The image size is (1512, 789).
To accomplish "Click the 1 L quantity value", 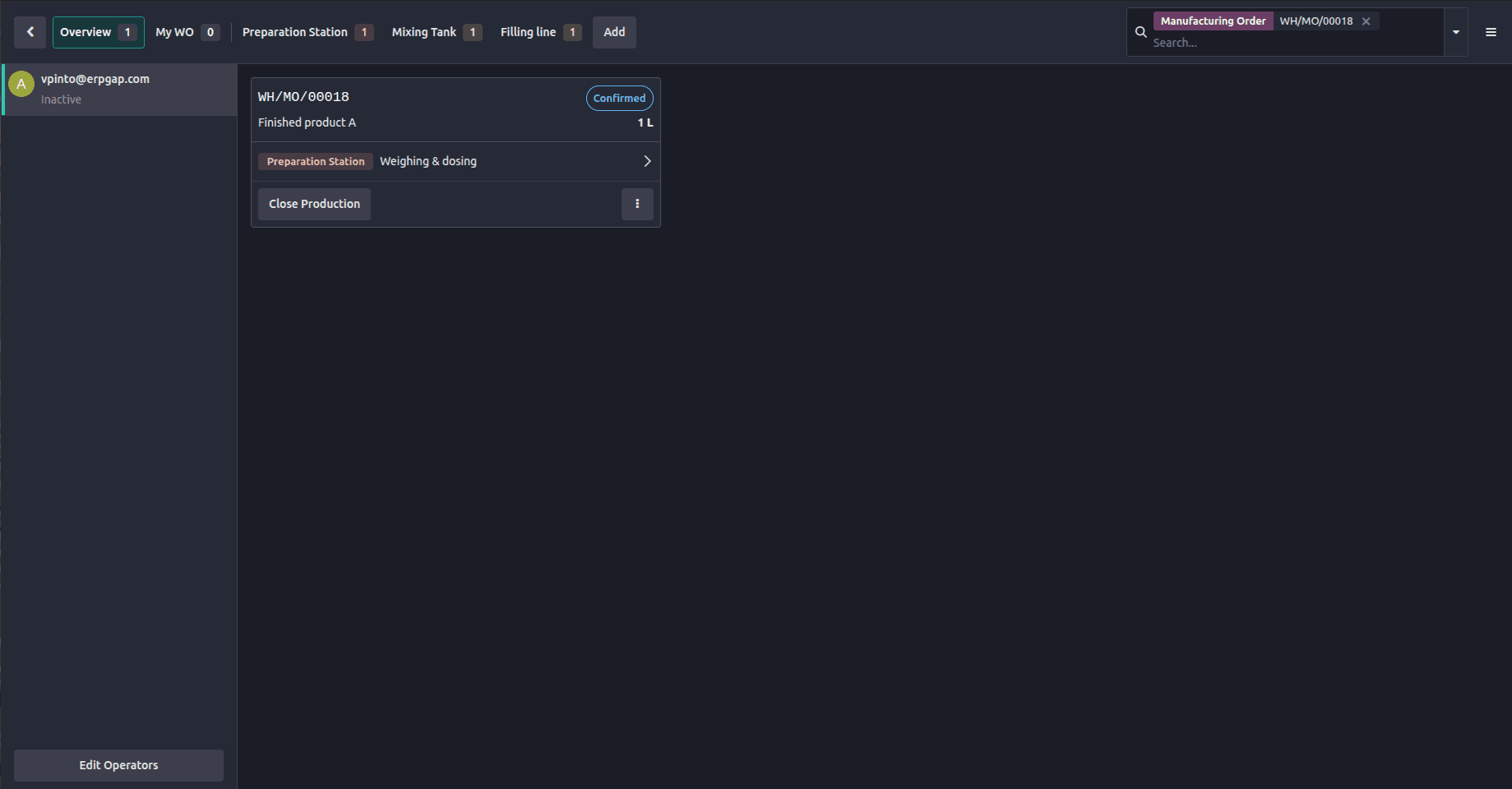I will (645, 122).
